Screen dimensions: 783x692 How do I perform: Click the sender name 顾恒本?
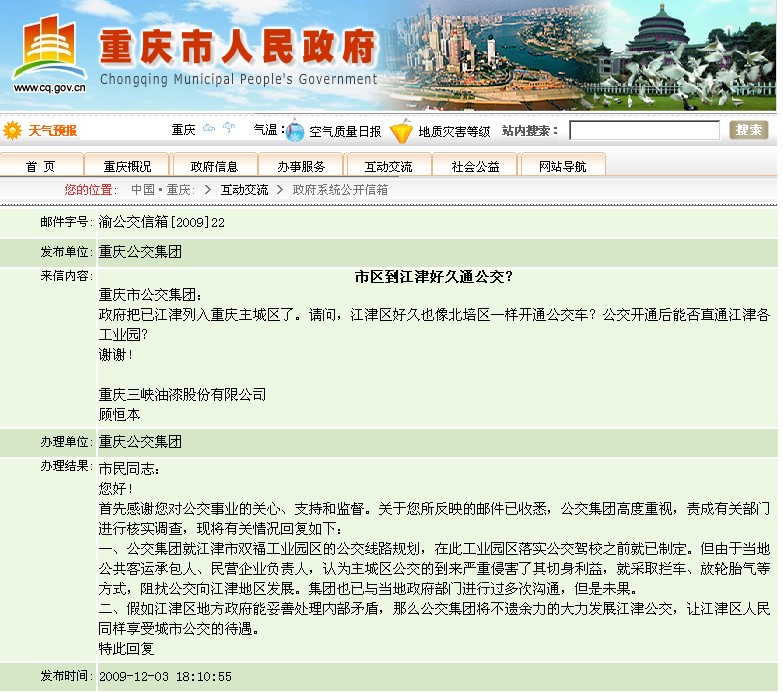[x=119, y=414]
